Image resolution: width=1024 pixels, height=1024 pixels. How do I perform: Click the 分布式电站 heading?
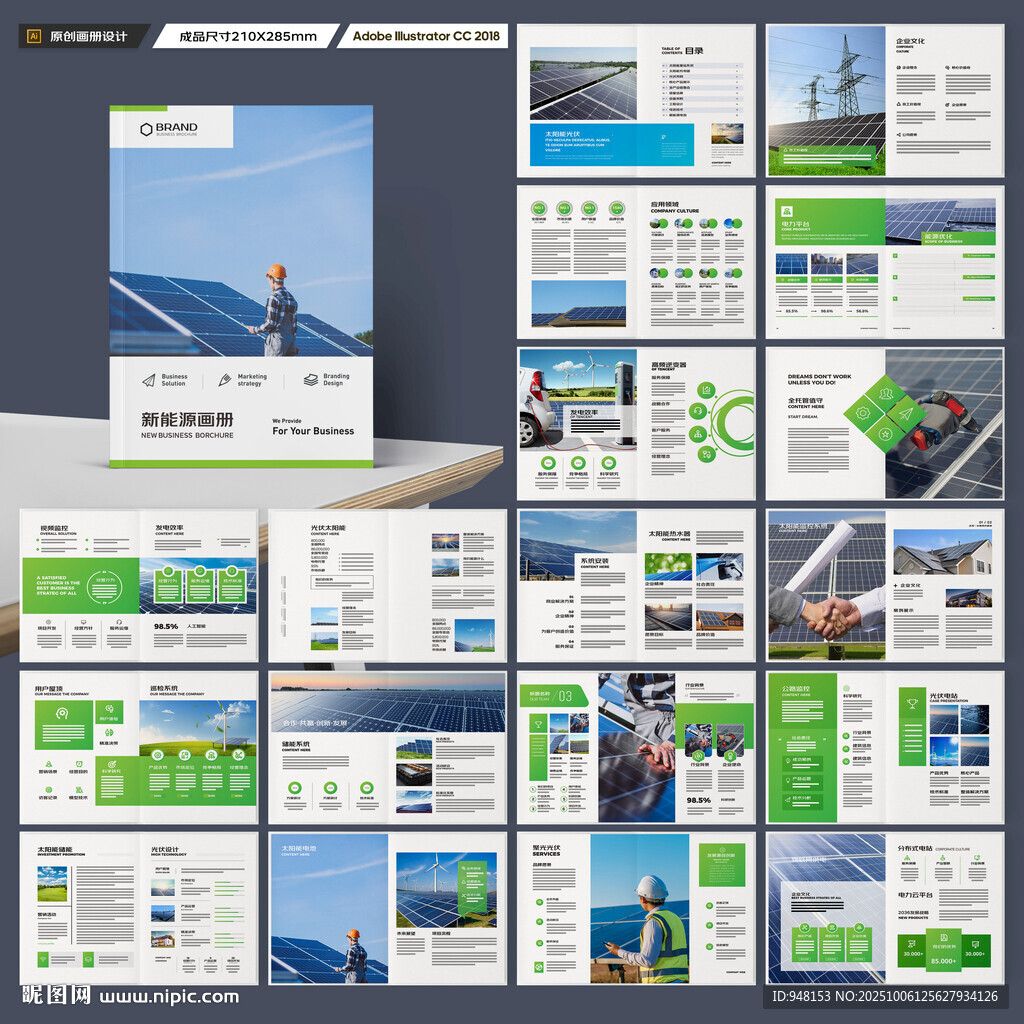click(915, 848)
